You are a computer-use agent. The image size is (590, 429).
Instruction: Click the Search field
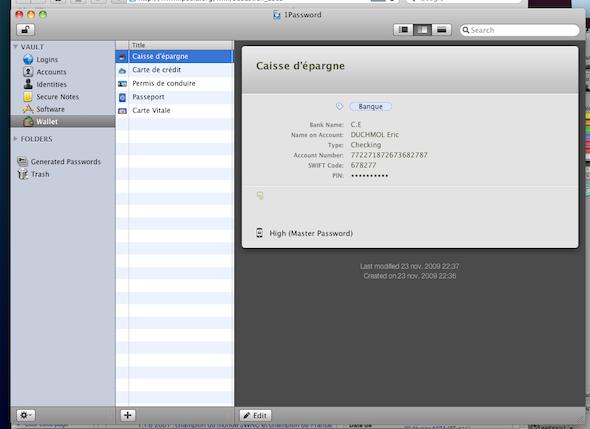coord(520,30)
